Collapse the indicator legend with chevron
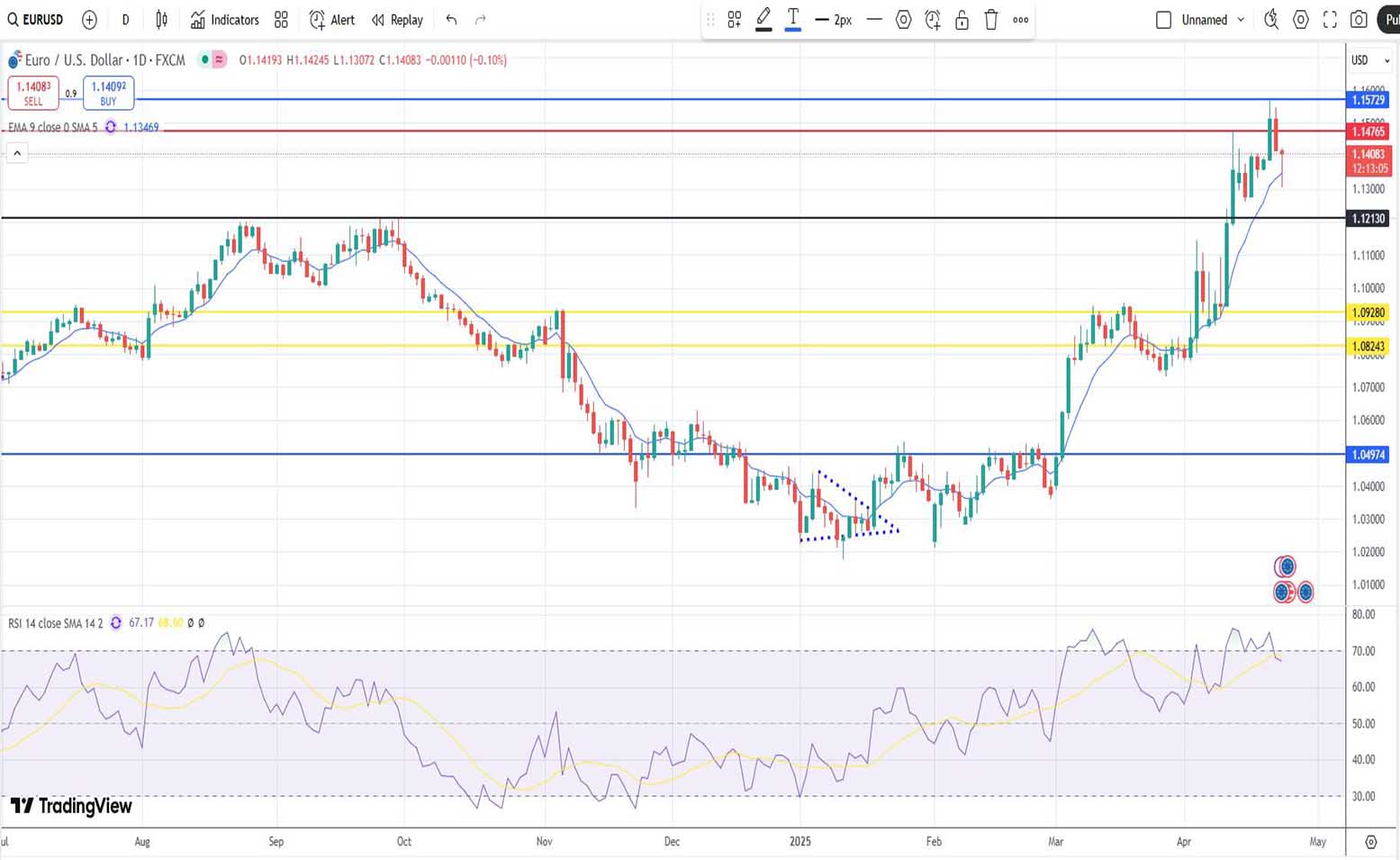 (x=17, y=154)
